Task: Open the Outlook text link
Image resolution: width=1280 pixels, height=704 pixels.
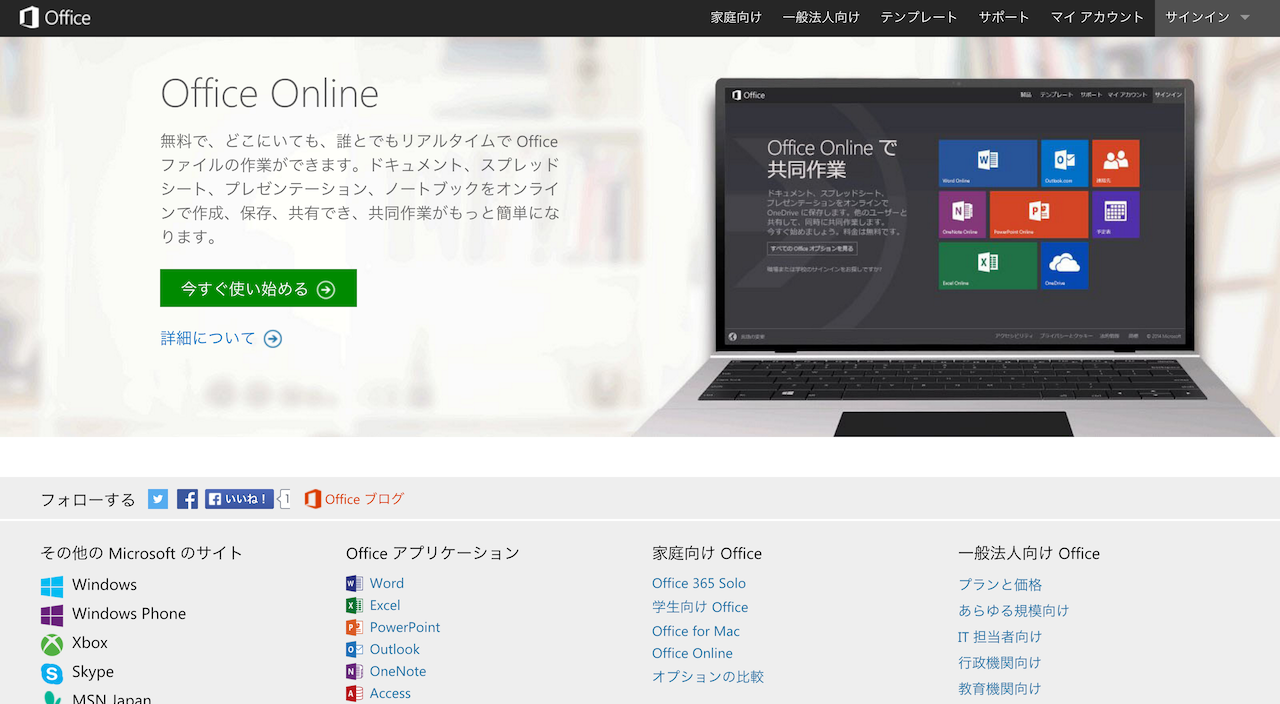Action: pyautogui.click(x=395, y=649)
